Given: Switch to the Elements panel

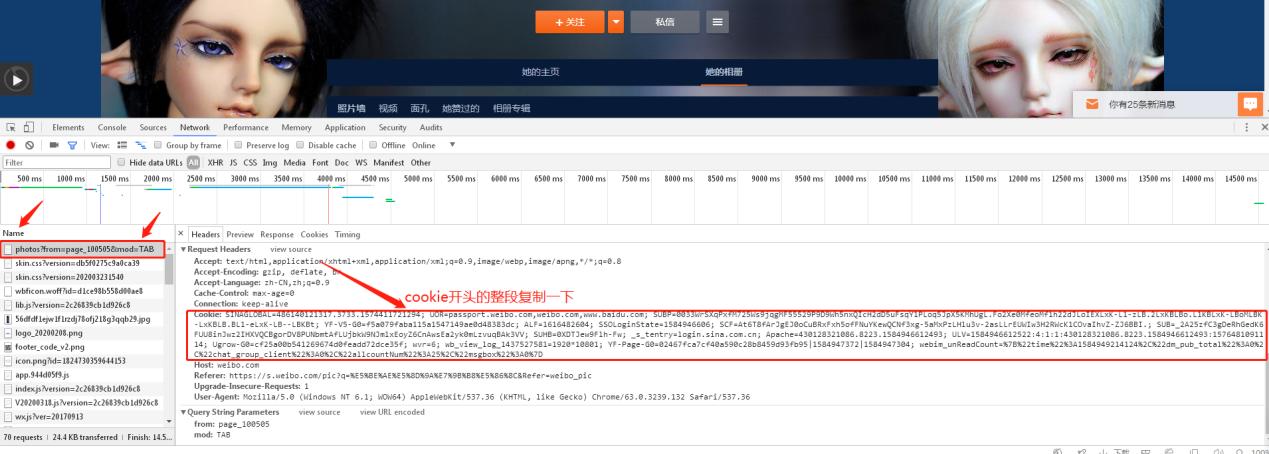Looking at the screenshot, I should pos(68,127).
